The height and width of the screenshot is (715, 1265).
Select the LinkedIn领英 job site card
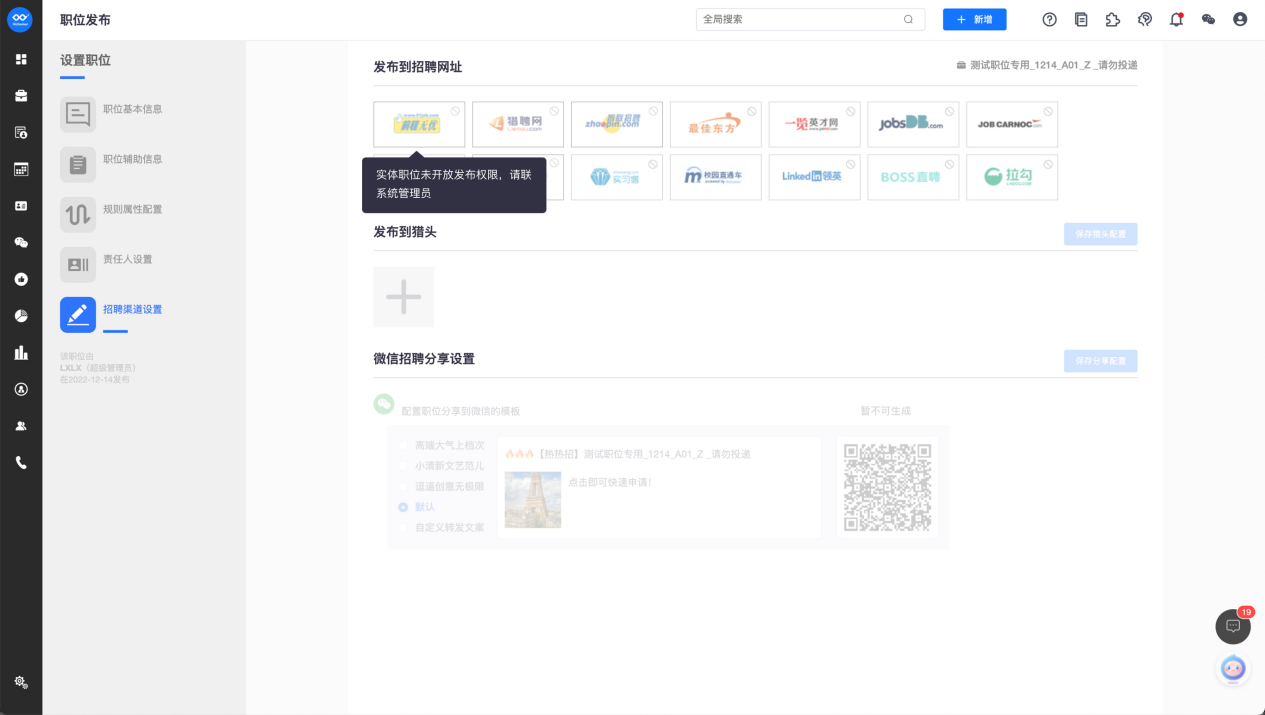(814, 177)
